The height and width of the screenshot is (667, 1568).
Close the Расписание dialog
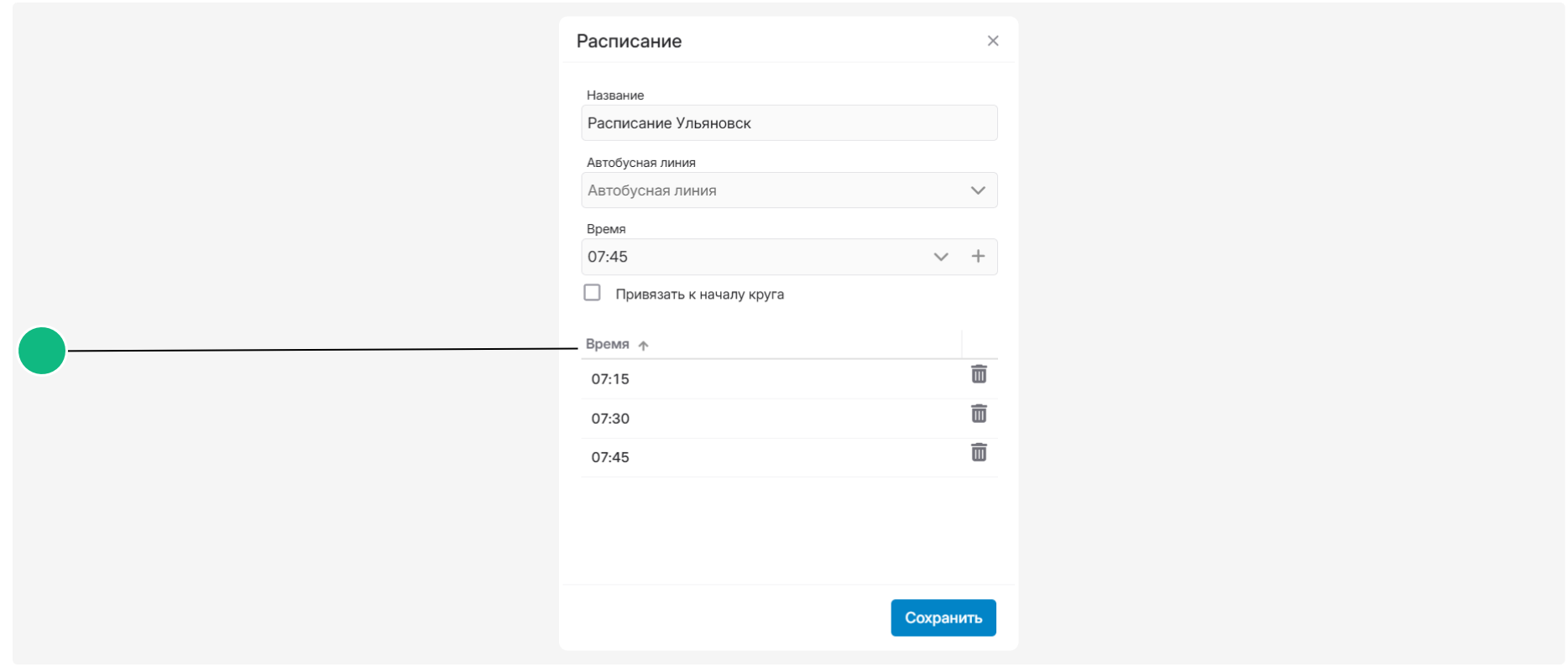pyautogui.click(x=993, y=41)
